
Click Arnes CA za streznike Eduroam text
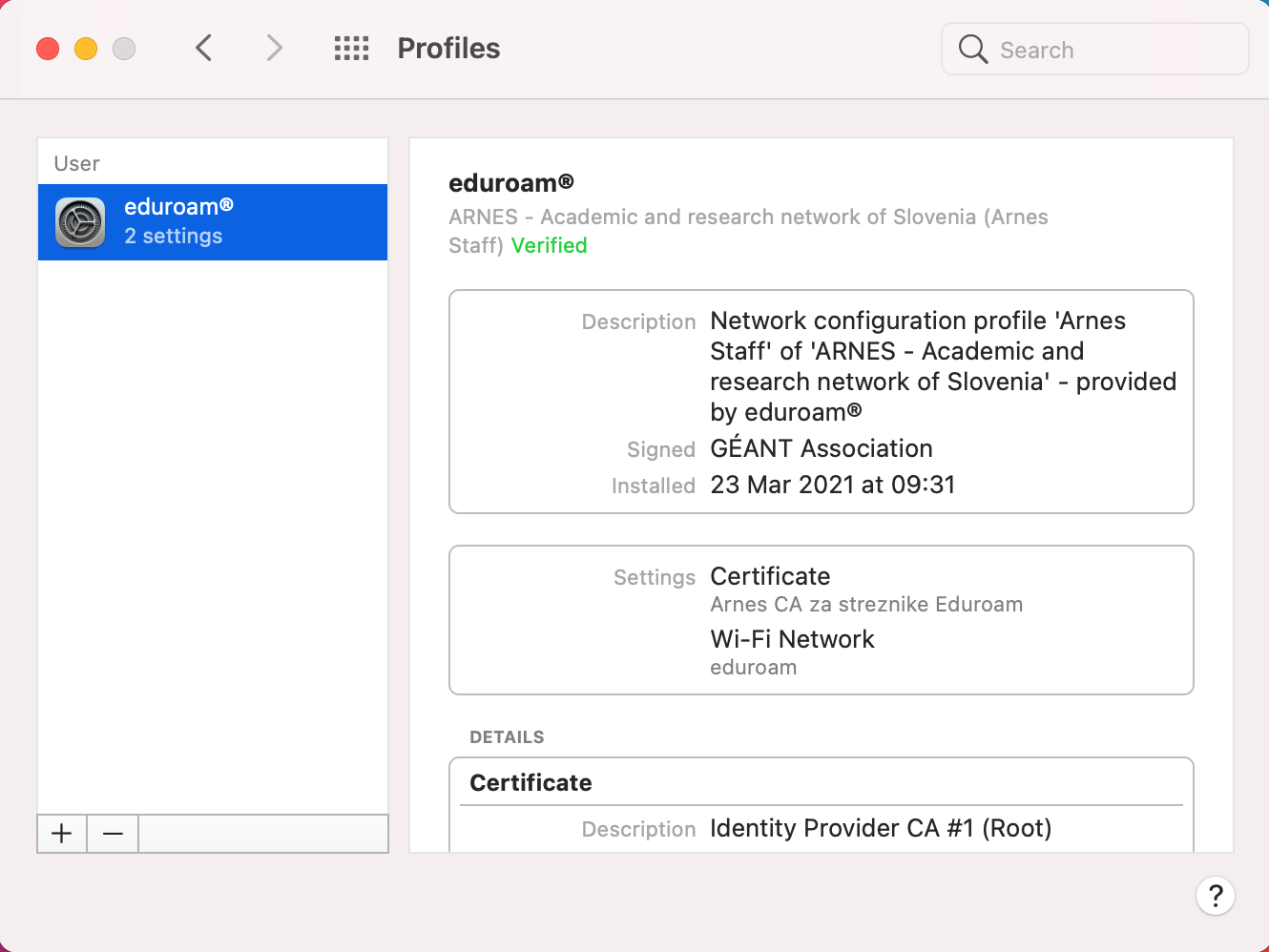866,605
